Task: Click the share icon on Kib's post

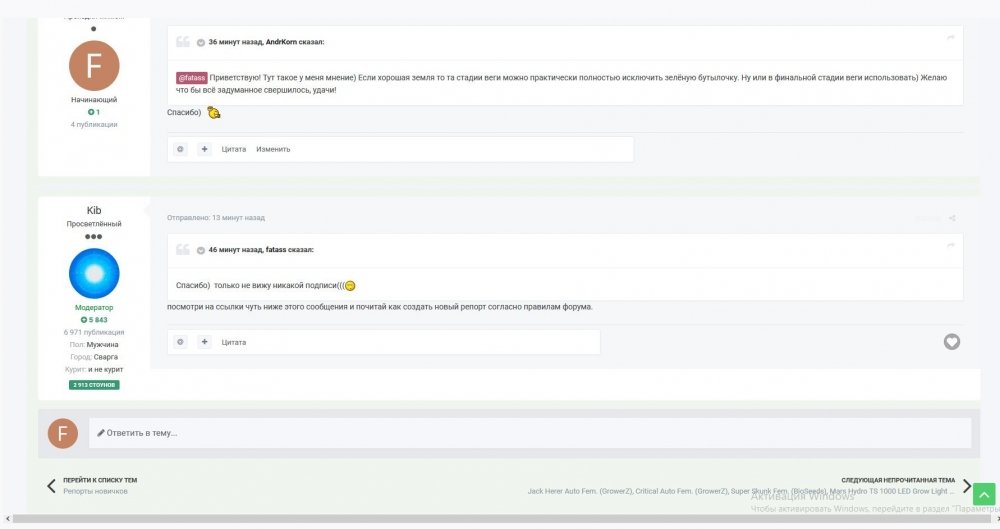Action: (952, 218)
